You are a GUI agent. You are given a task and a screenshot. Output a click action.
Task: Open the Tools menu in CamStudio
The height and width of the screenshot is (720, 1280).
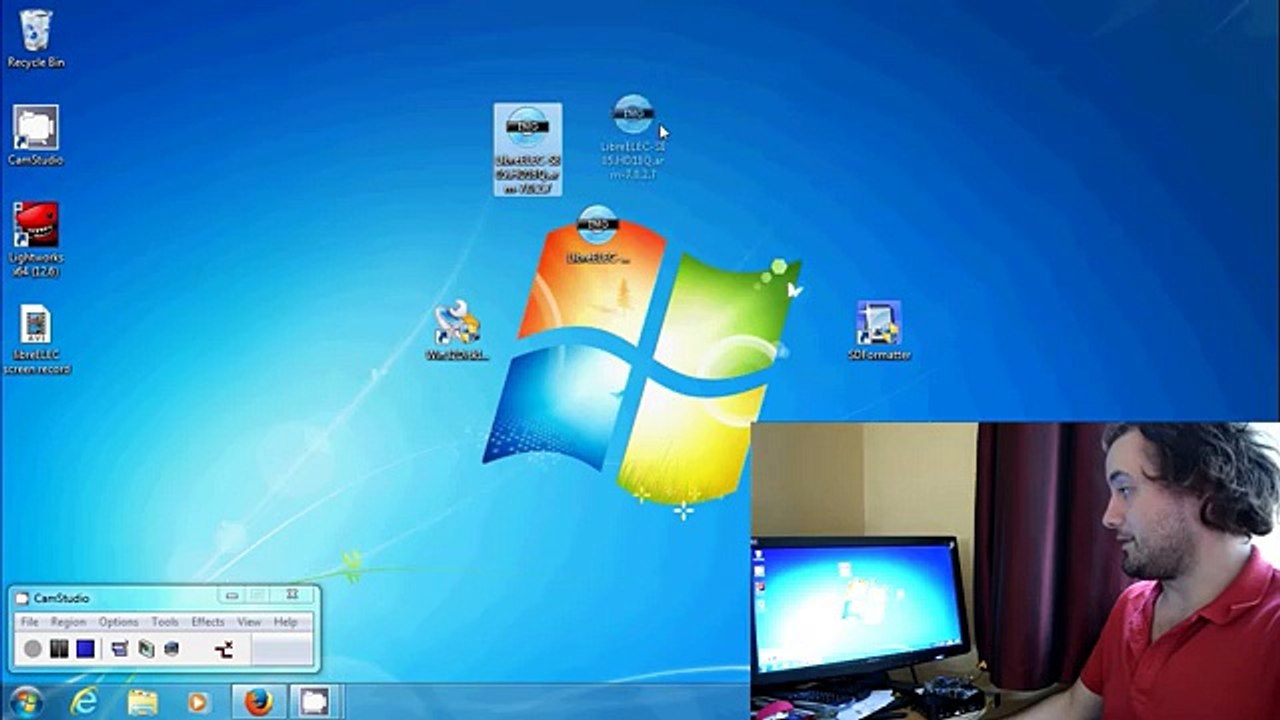165,622
